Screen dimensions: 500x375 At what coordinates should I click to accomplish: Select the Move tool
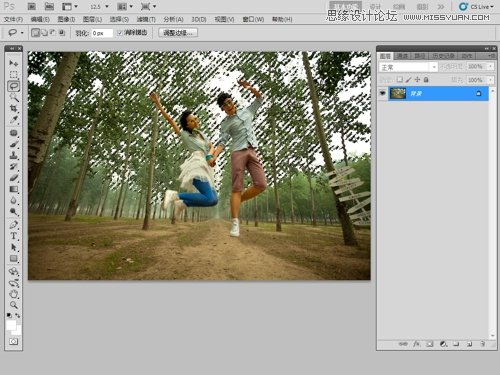click(x=13, y=63)
